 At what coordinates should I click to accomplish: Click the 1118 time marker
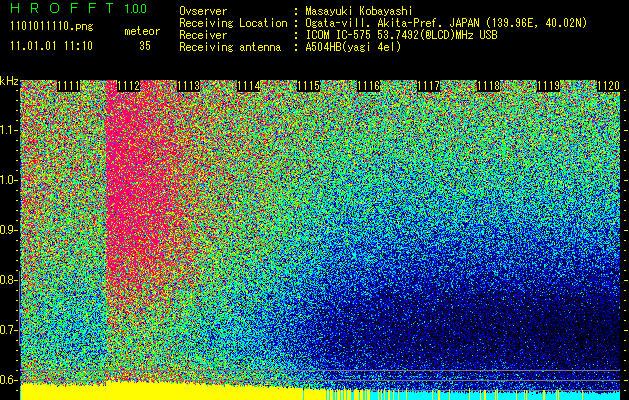pos(489,86)
